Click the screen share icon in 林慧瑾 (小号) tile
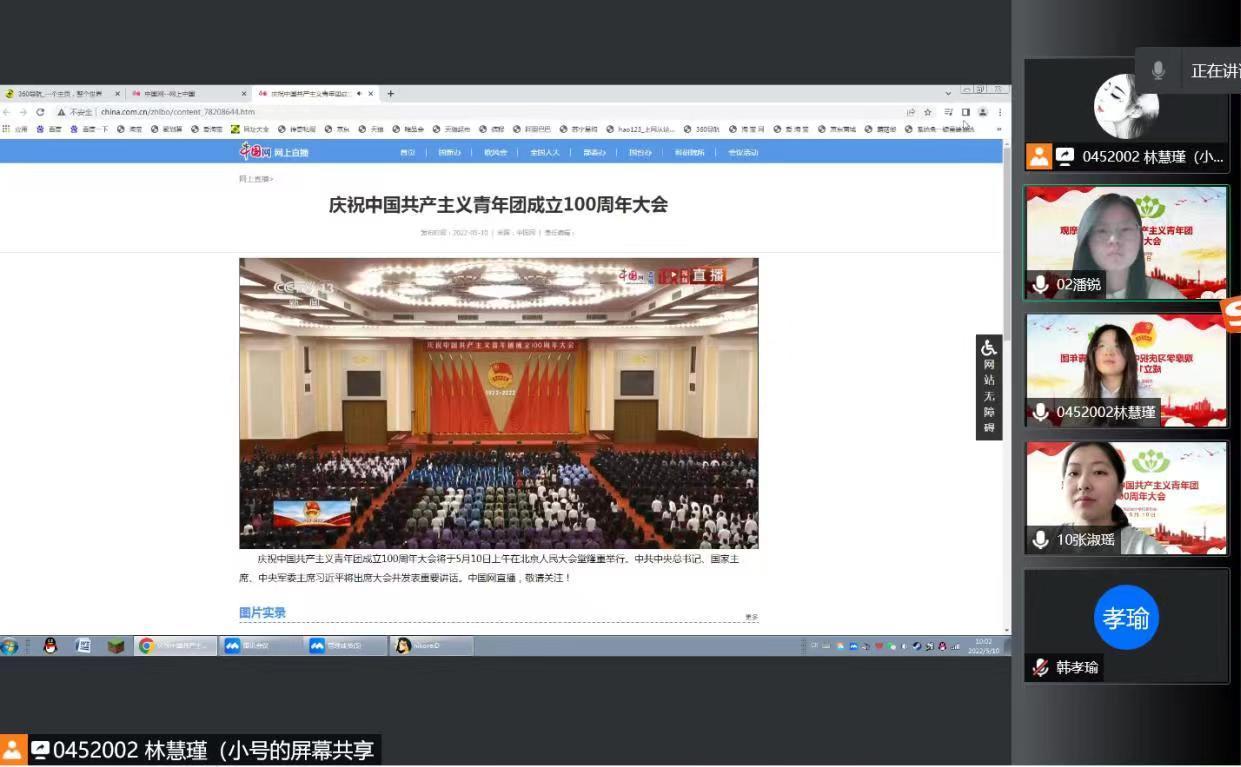The image size is (1241, 767). pyautogui.click(x=1065, y=157)
